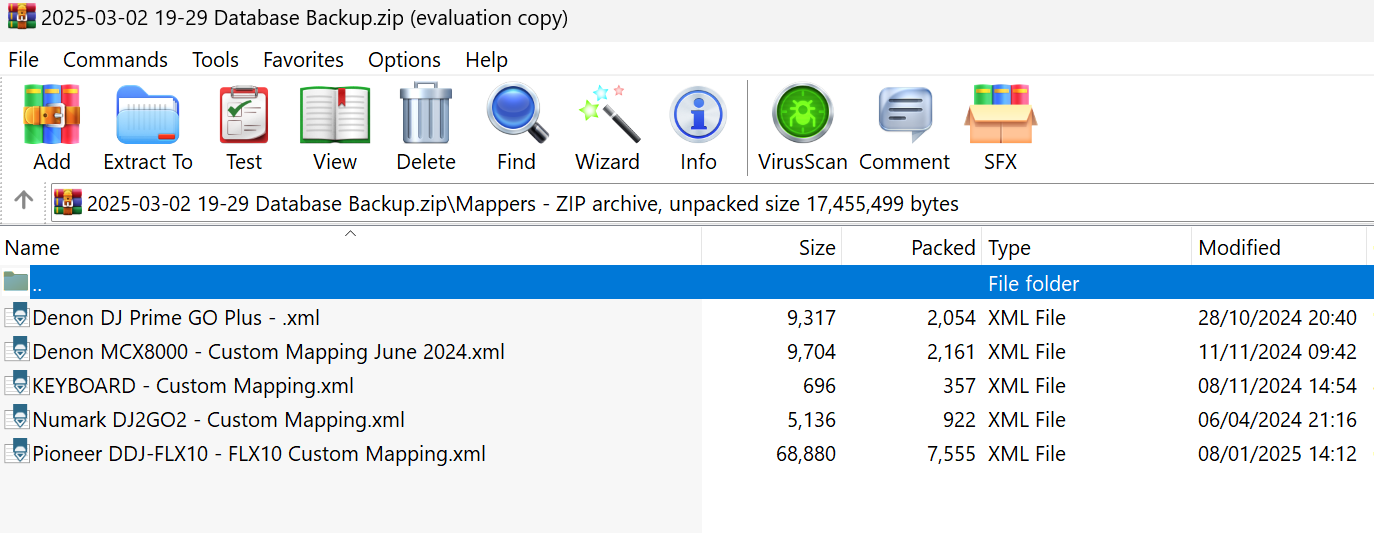Open the Help menu
Viewport: 1374px width, 533px height.
pos(487,60)
